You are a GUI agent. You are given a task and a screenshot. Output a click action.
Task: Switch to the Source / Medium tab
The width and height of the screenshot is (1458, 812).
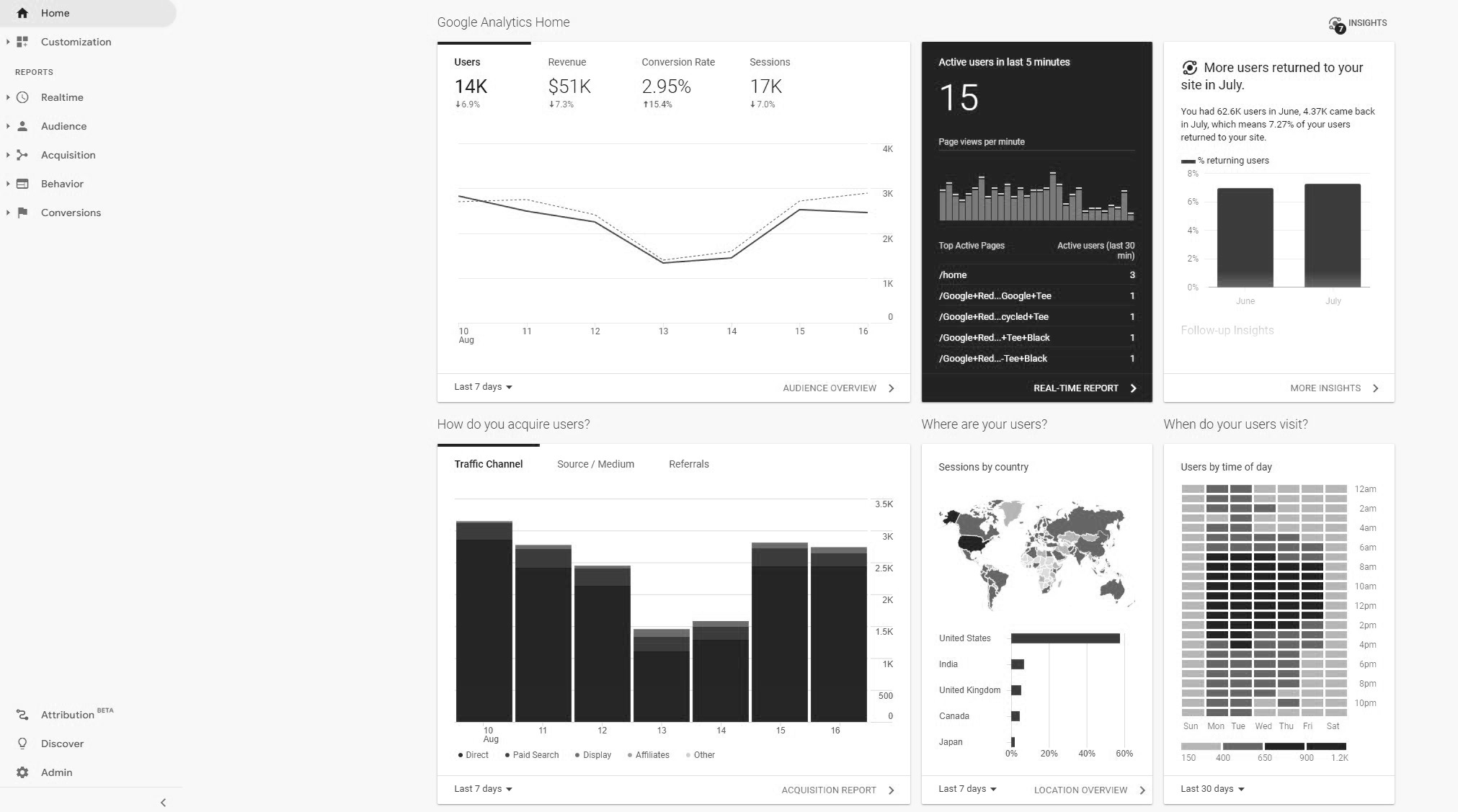pyautogui.click(x=595, y=464)
